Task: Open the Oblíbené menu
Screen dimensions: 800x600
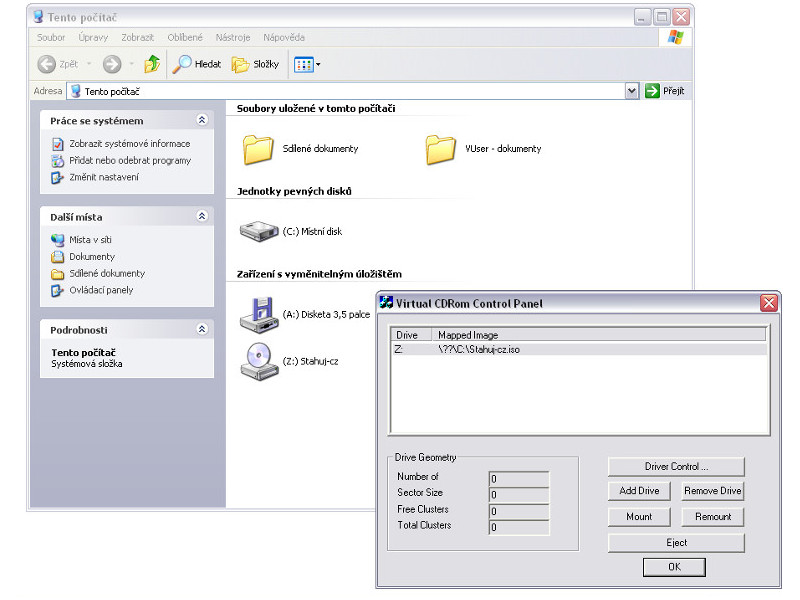Action: click(185, 37)
